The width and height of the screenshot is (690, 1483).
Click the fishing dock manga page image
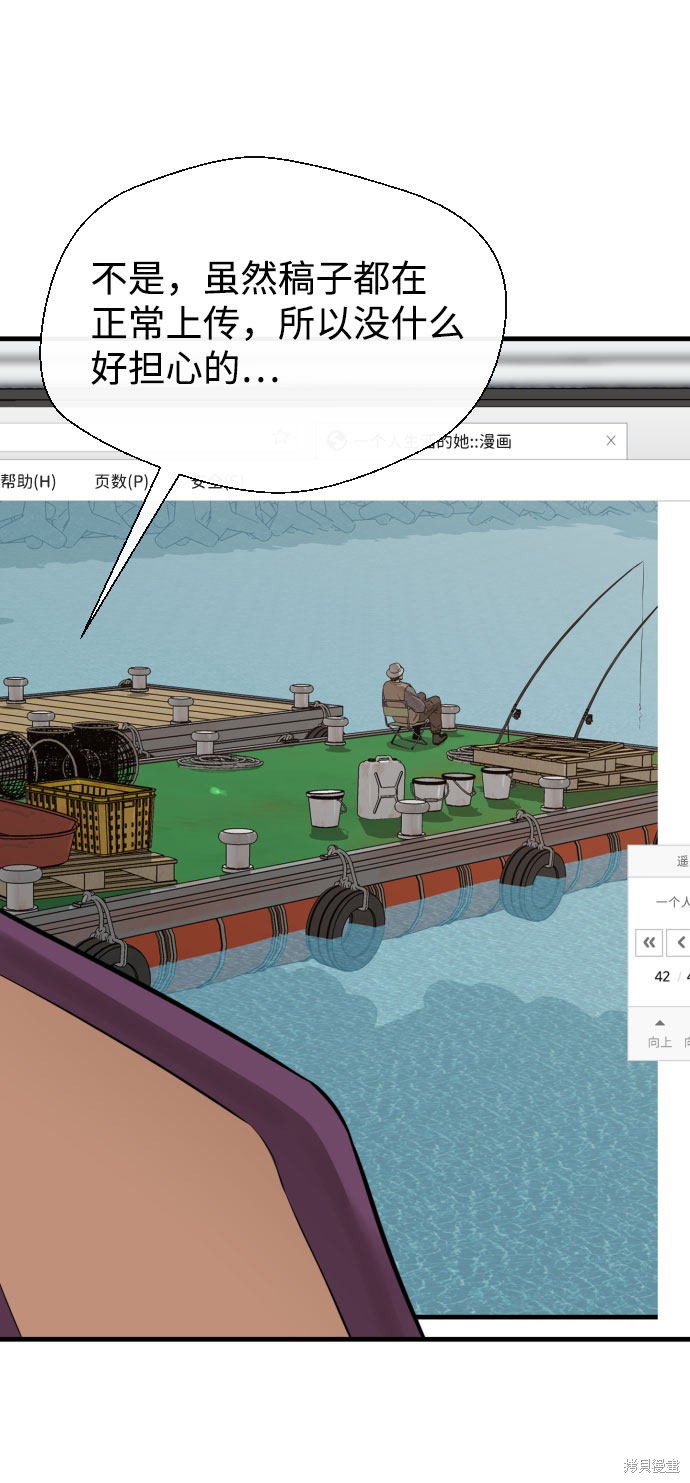coord(328,907)
